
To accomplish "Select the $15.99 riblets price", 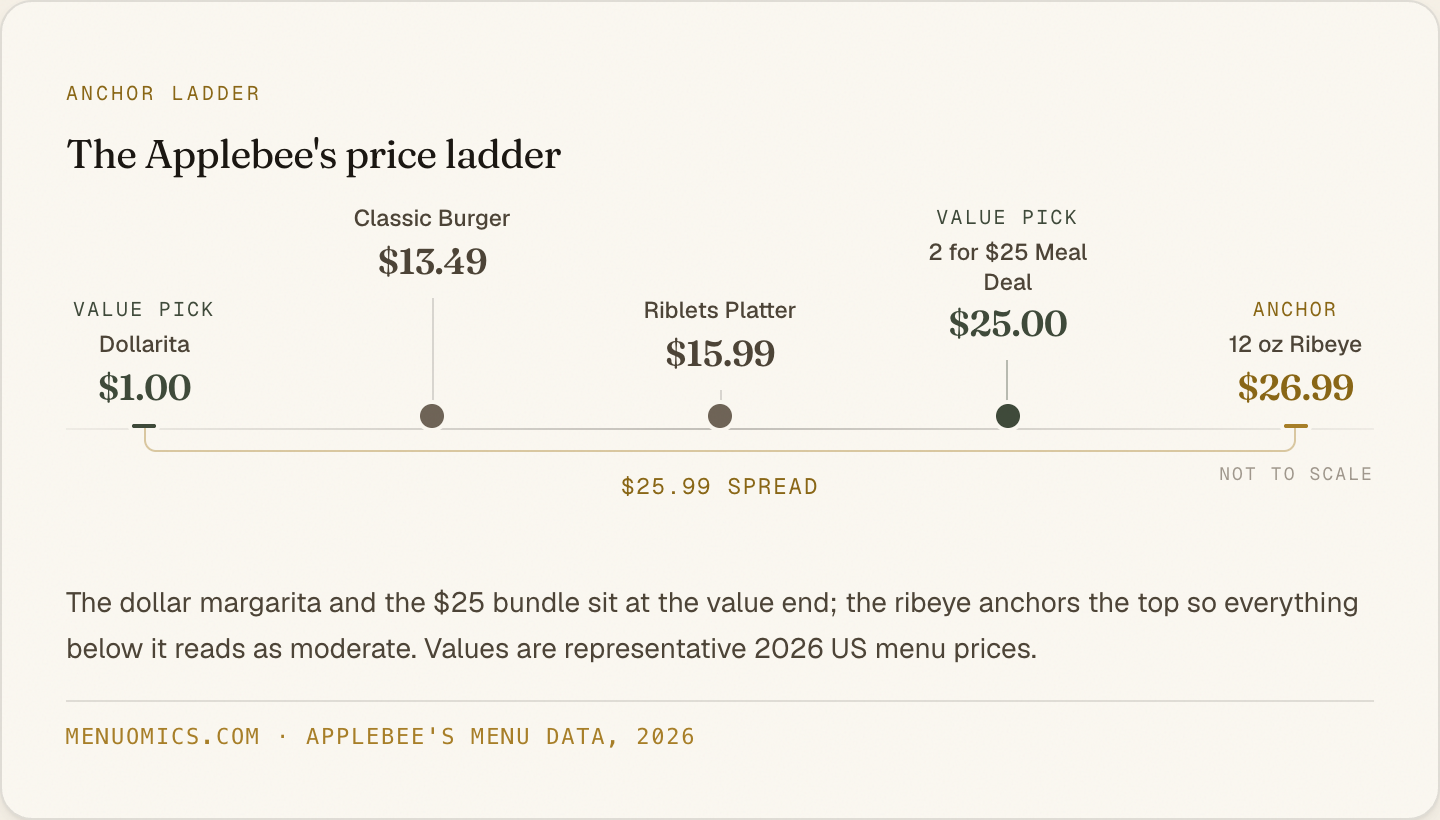I will [720, 354].
